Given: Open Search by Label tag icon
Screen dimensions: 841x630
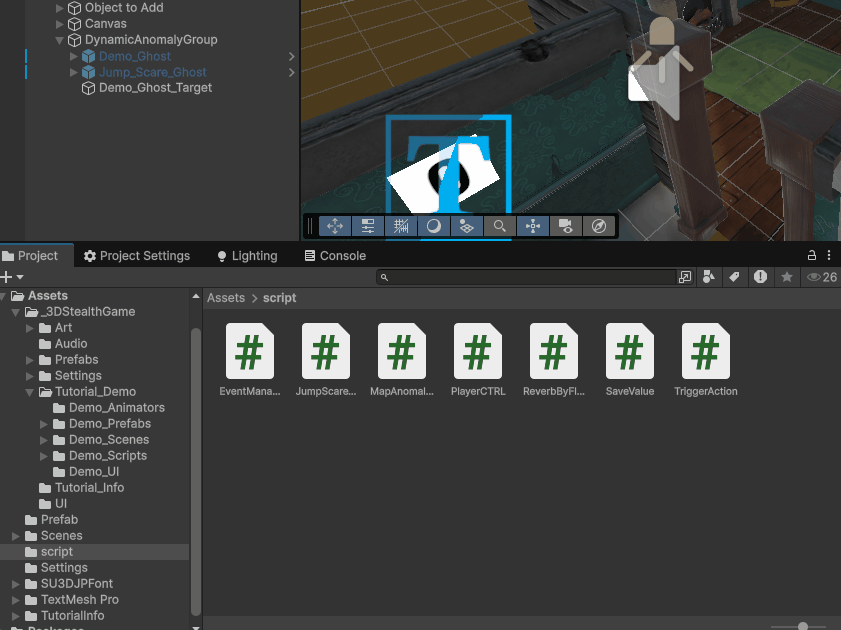Looking at the screenshot, I should (734, 277).
